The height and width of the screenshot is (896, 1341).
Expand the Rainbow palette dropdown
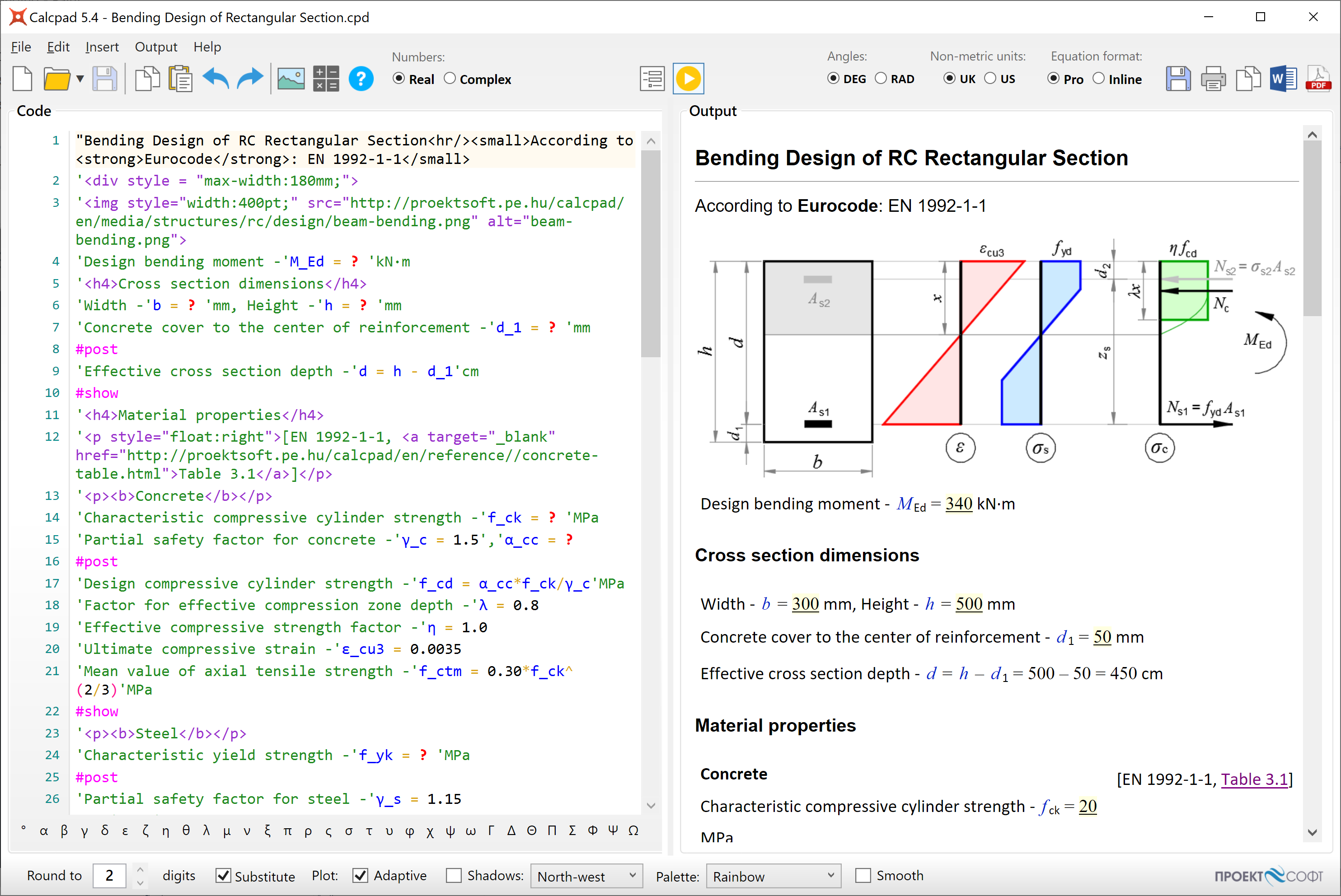[x=773, y=876]
